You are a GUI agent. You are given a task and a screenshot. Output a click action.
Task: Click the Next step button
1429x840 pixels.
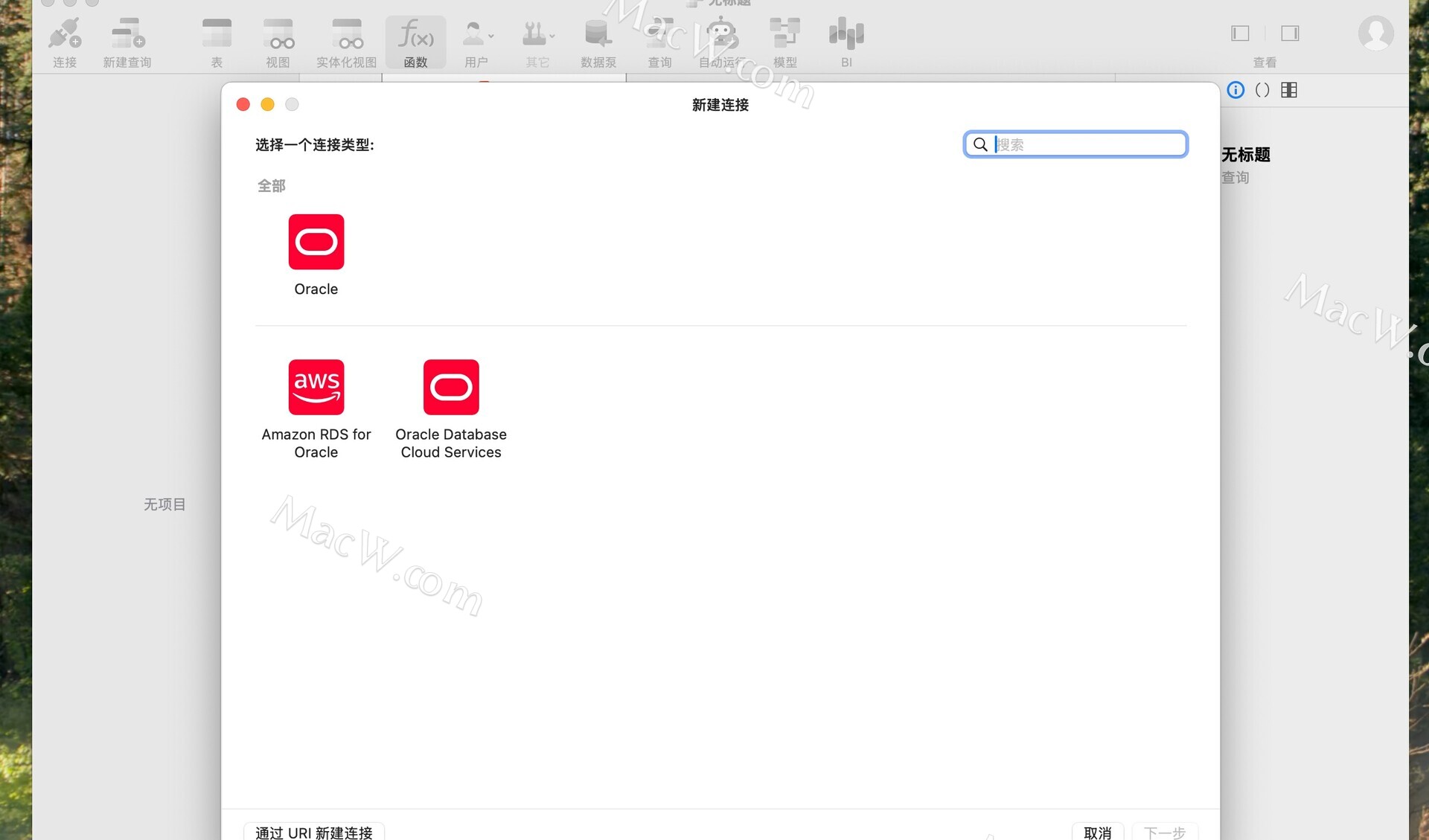point(1165,833)
